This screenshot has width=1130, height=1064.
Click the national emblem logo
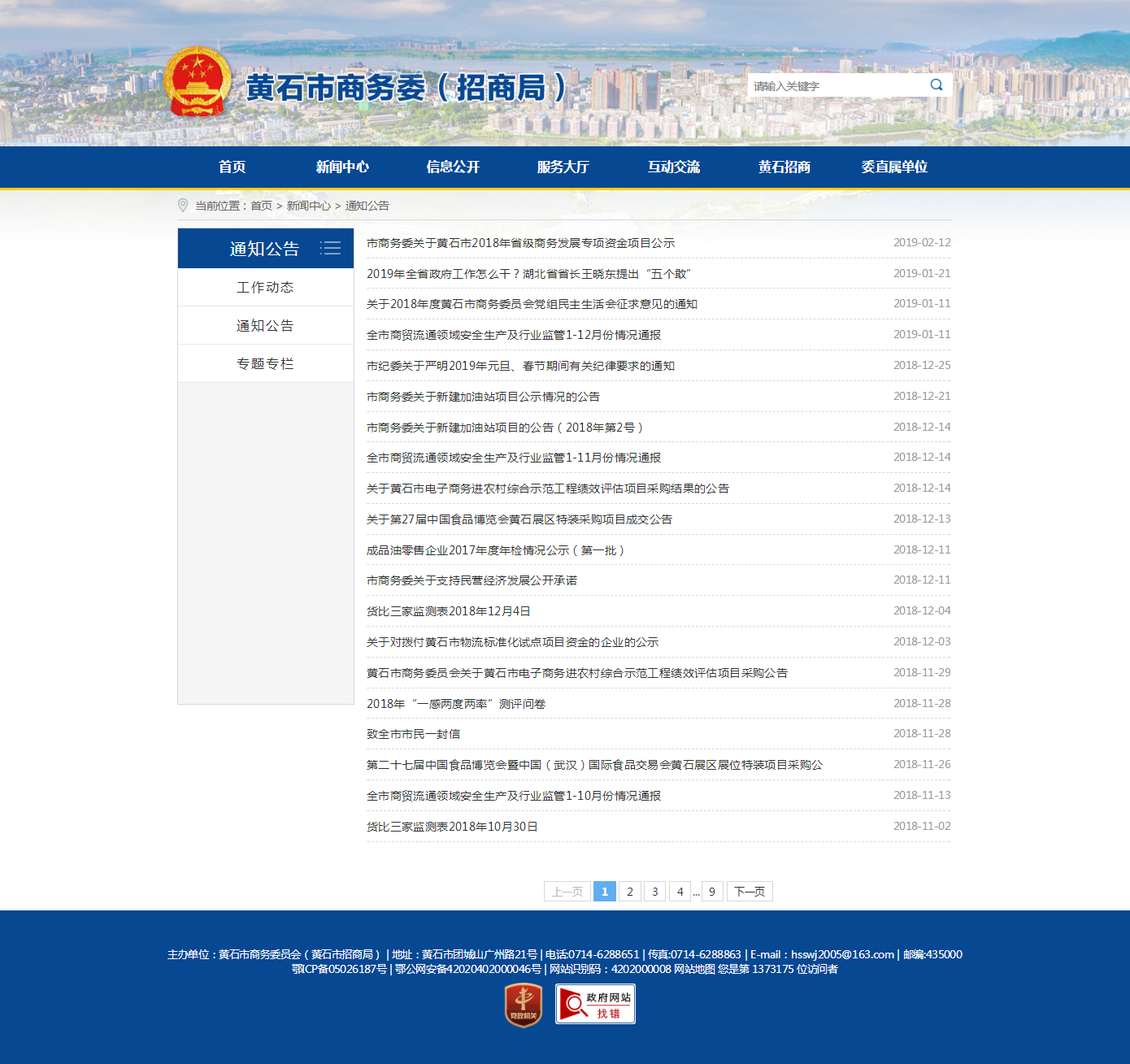point(198,83)
